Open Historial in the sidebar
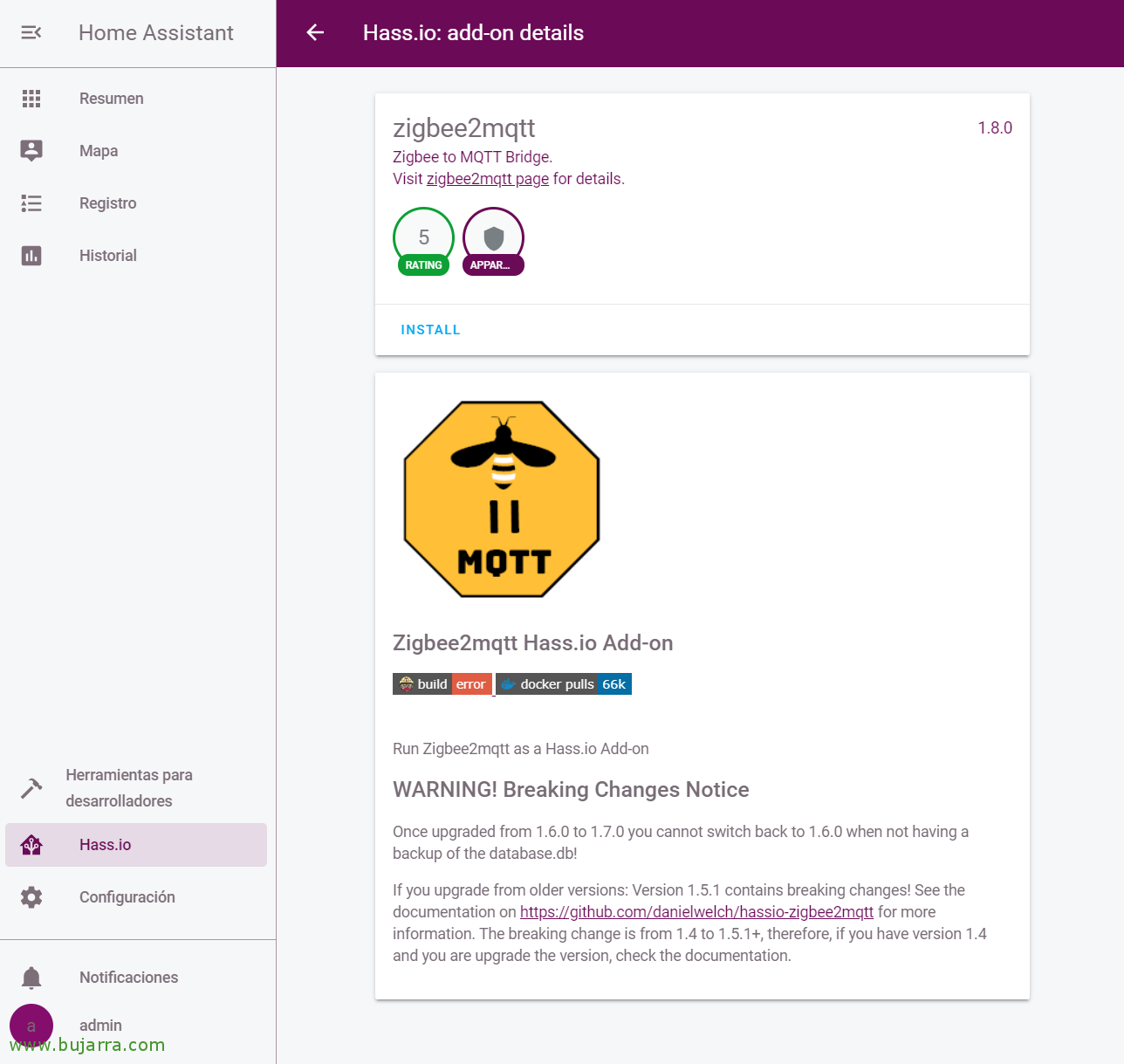 click(x=138, y=256)
